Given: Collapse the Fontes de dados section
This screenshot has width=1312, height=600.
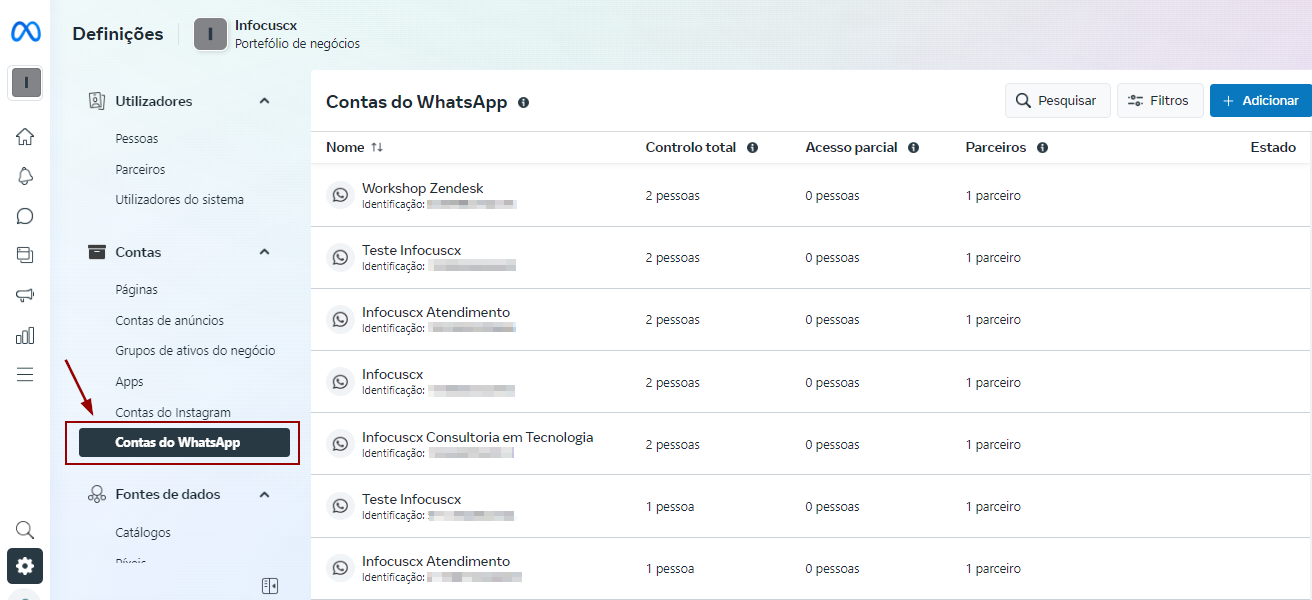Looking at the screenshot, I should coord(264,494).
